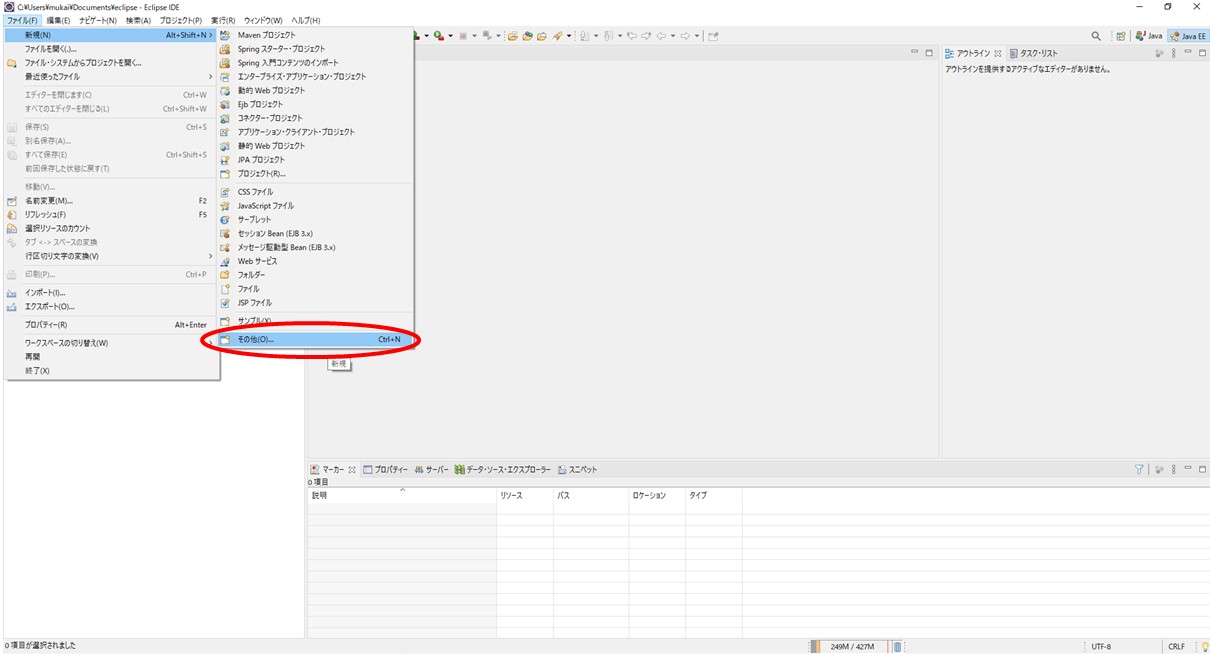Expand 行区切り文字の変換 submenu
This screenshot has height=654, width=1210.
210,256
